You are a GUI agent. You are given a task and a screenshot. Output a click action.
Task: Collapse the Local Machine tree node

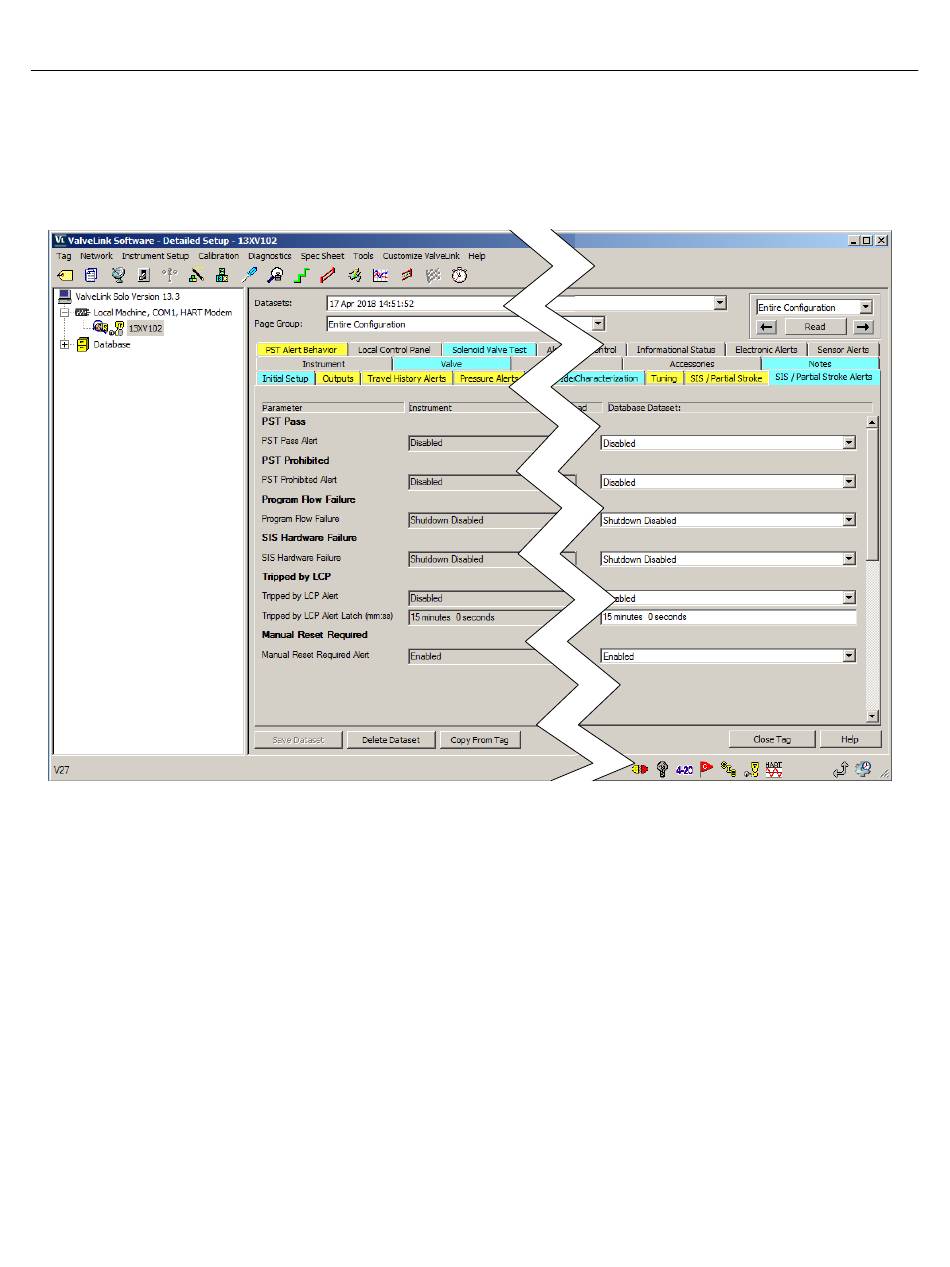[65, 312]
